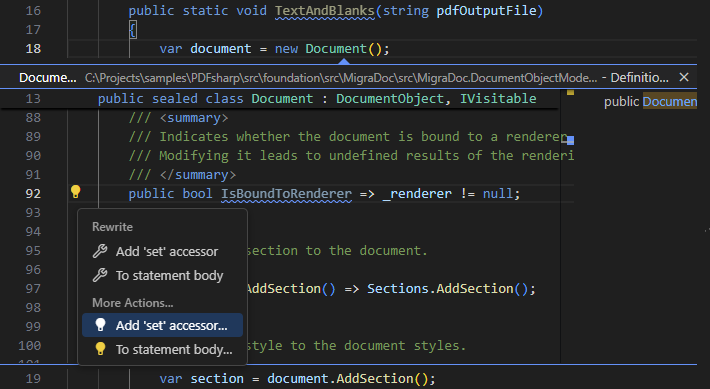Viewport: 710px width, 389px height.
Task: Click pdfOutputFile parameter on line 16
Action: (x=486, y=11)
